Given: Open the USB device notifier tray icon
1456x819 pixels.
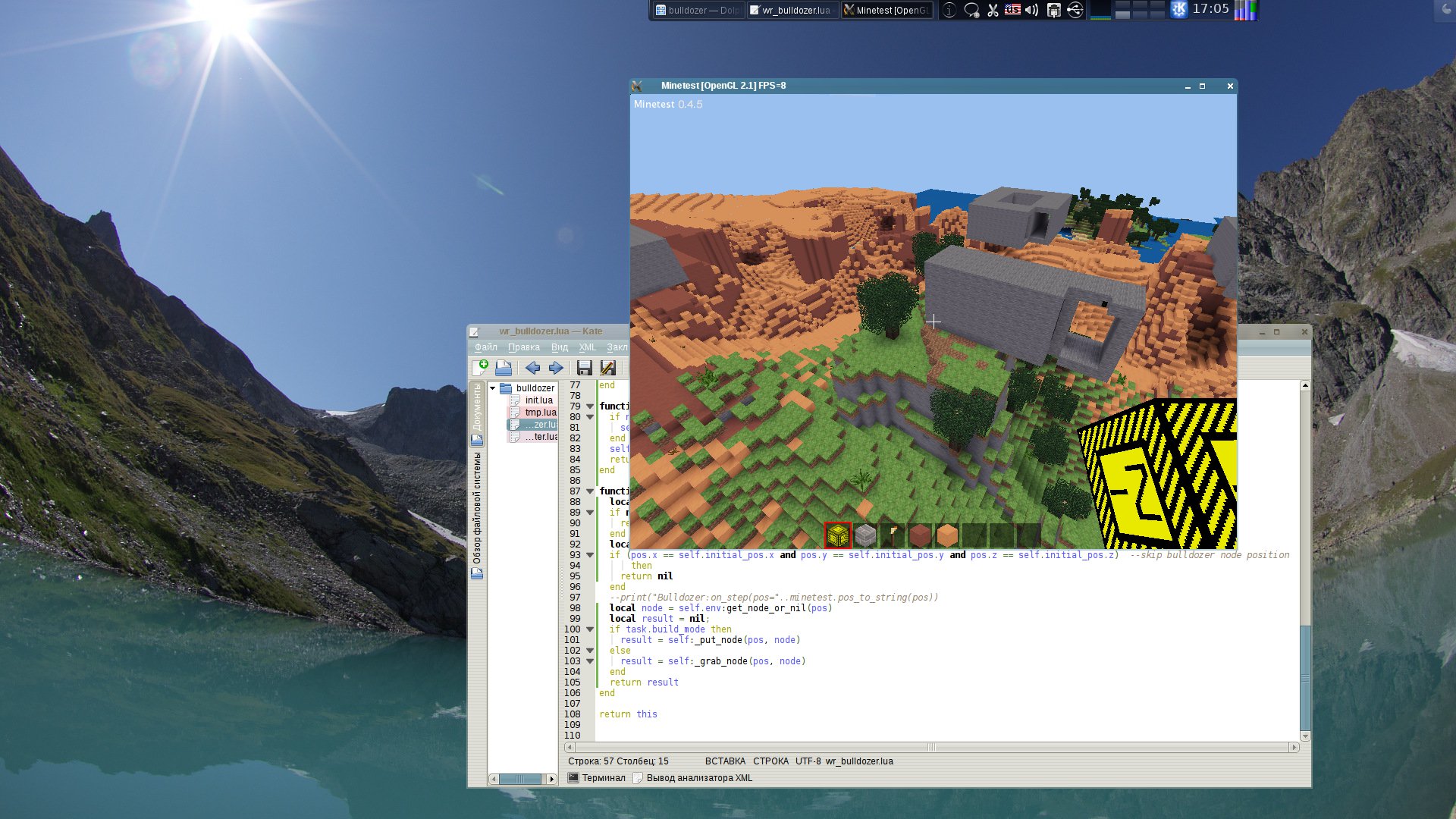Looking at the screenshot, I should coord(1075,10).
